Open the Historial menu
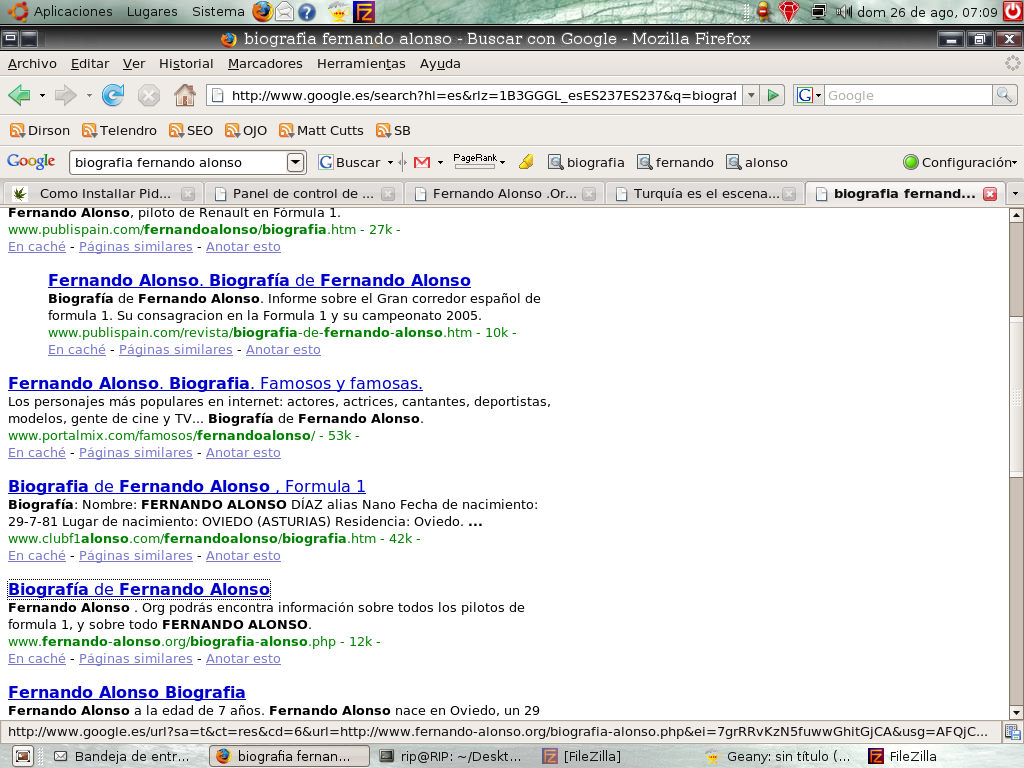Screen dimensions: 1024x768 click(x=186, y=63)
